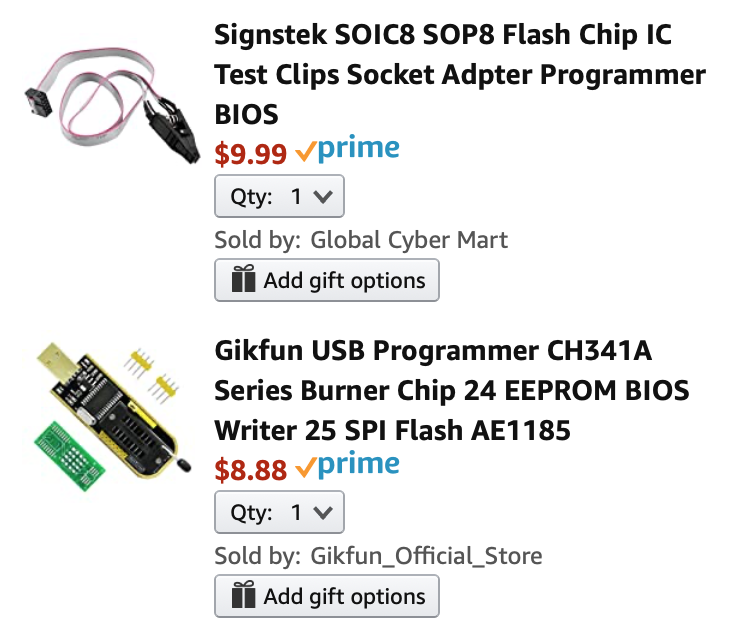Open the Qty dropdown for the Gikfun programmer
This screenshot has height=640, width=736.
(x=279, y=512)
